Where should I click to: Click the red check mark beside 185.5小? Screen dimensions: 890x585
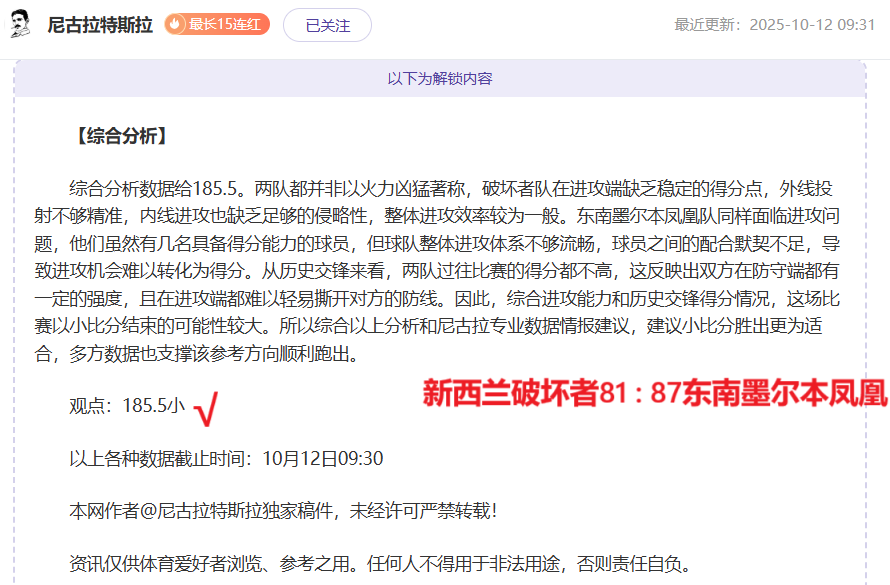(207, 408)
